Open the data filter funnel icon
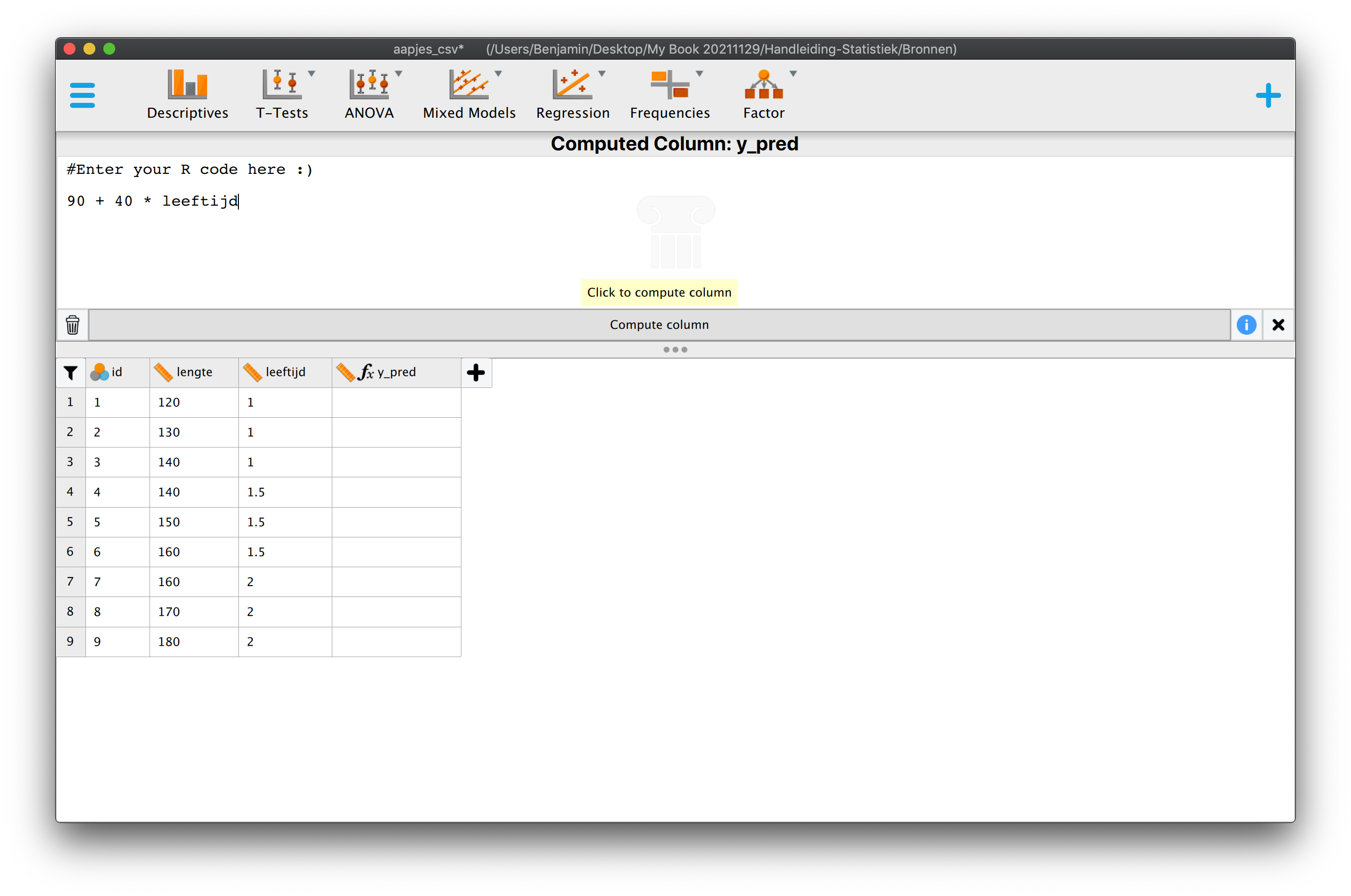1351x896 pixels. (x=71, y=373)
